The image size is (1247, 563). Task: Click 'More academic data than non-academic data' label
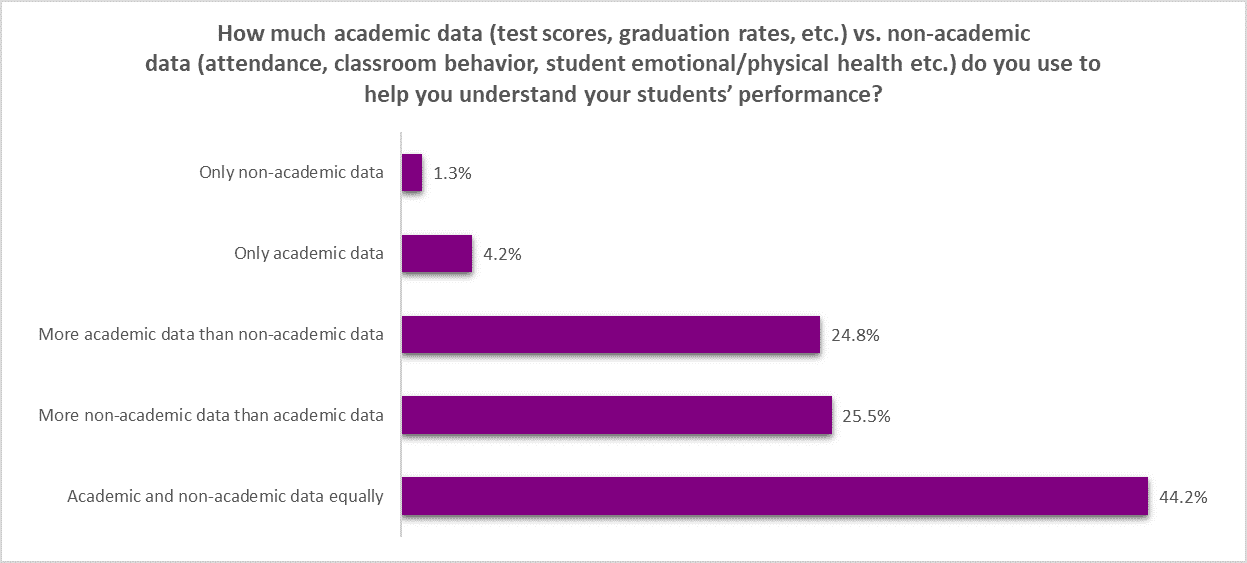pyautogui.click(x=211, y=335)
